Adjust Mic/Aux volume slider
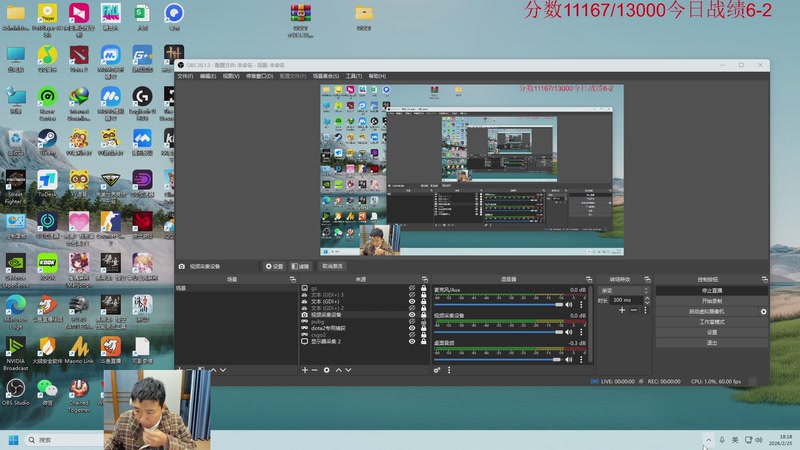The height and width of the screenshot is (450, 800). (498, 305)
